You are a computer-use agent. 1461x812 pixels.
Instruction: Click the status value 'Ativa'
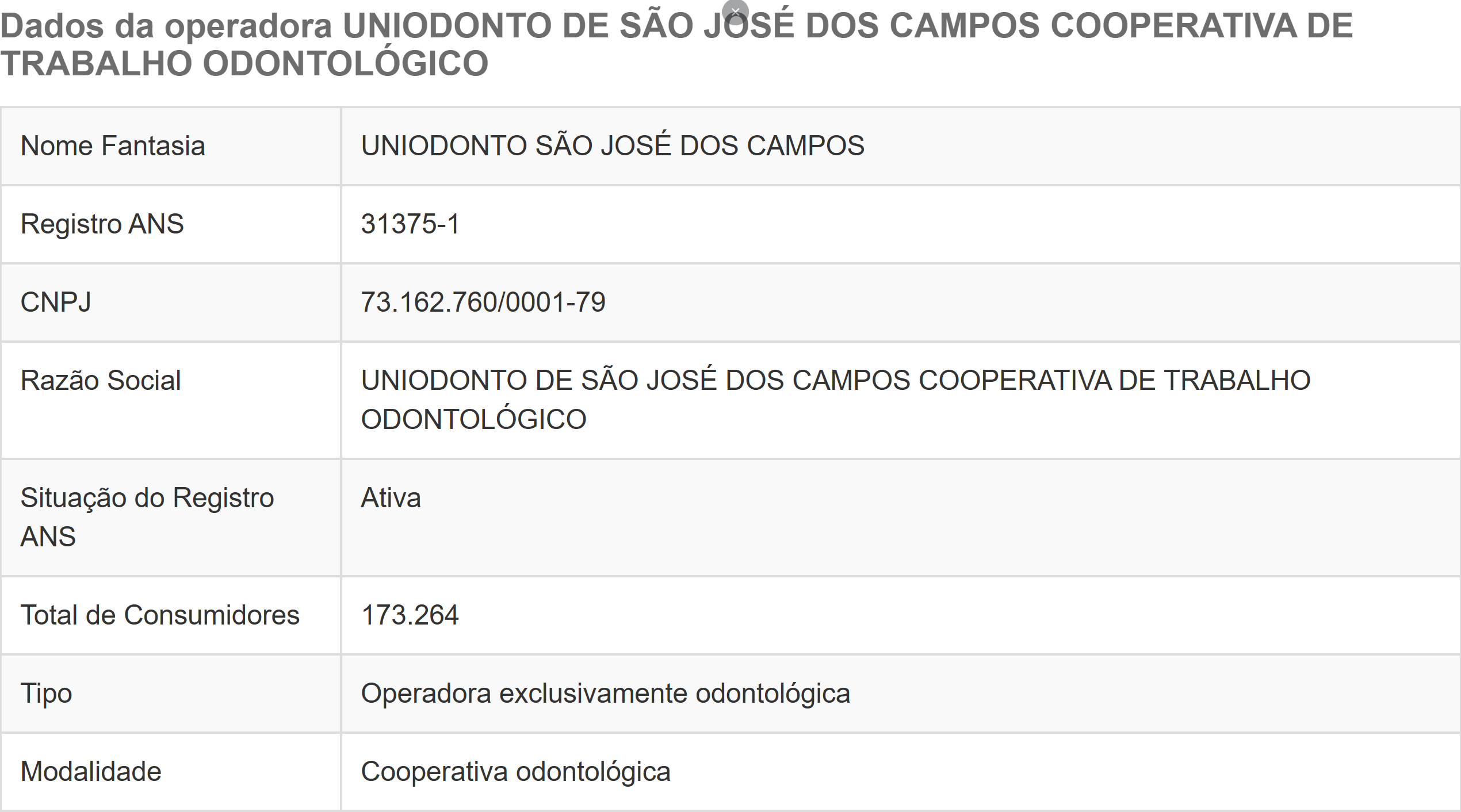(391, 497)
